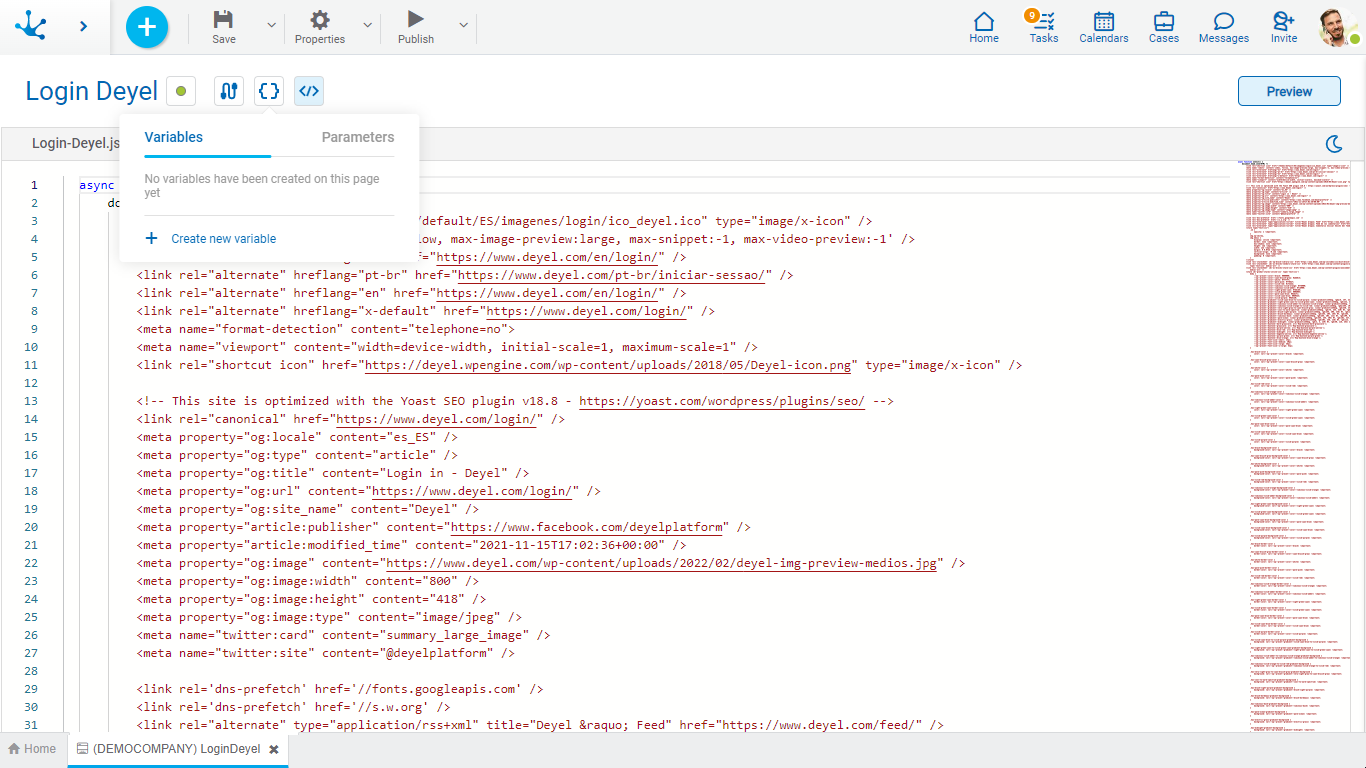
Task: Select the Login-Deyel.js file tab
Action: pyautogui.click(x=76, y=143)
